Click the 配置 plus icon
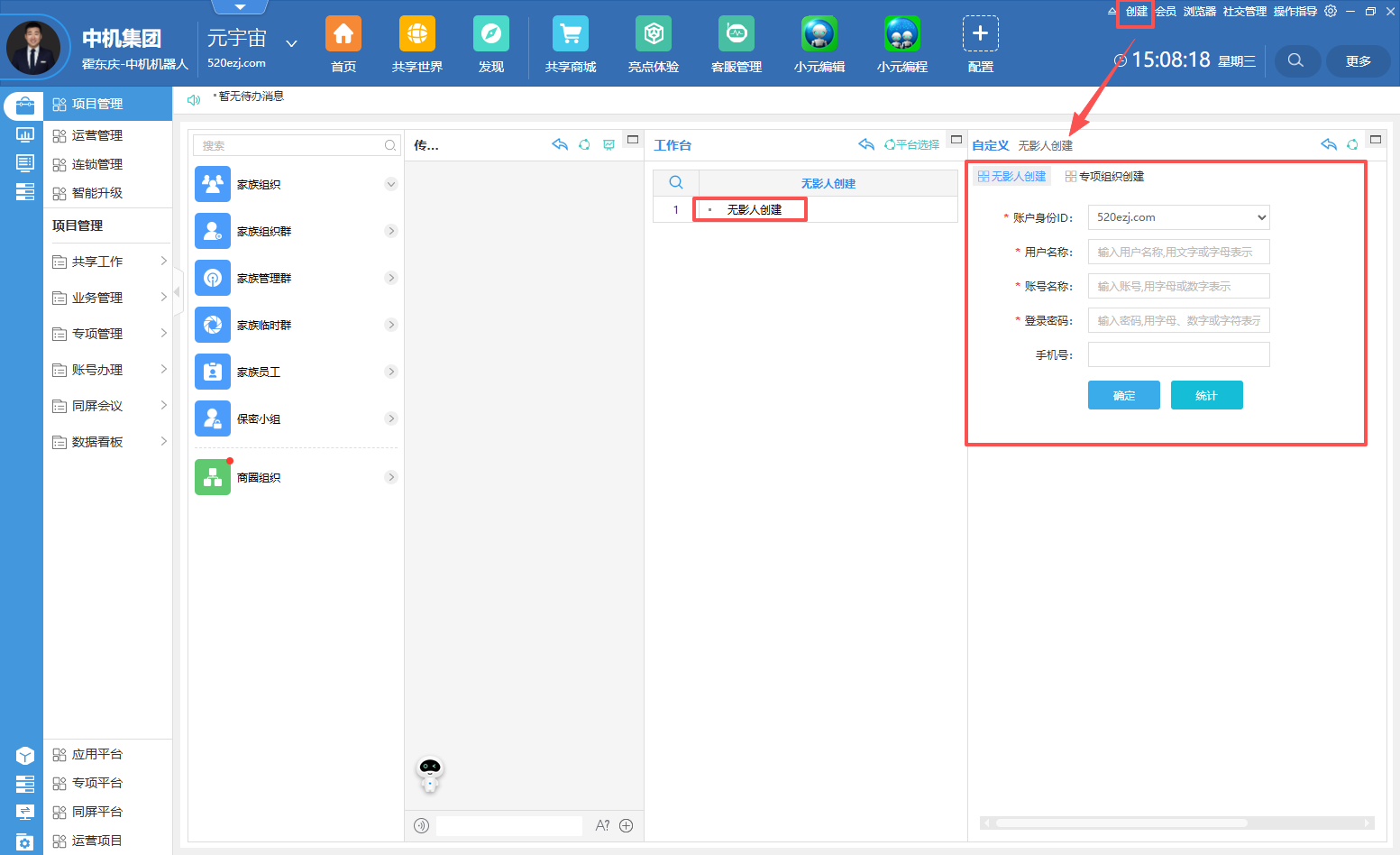The image size is (1400, 855). [x=980, y=34]
